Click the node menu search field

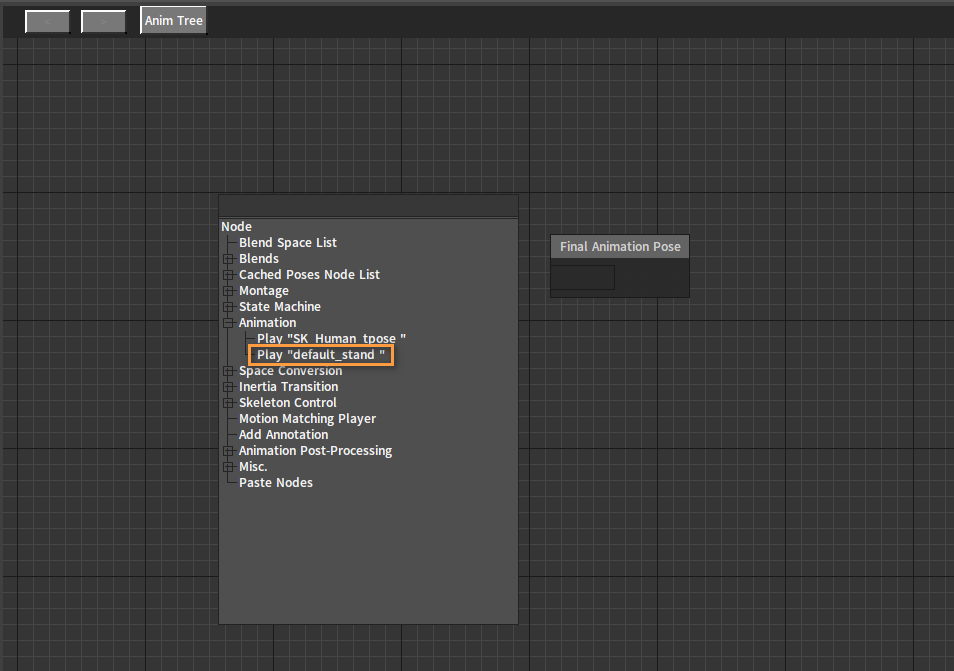pos(368,206)
